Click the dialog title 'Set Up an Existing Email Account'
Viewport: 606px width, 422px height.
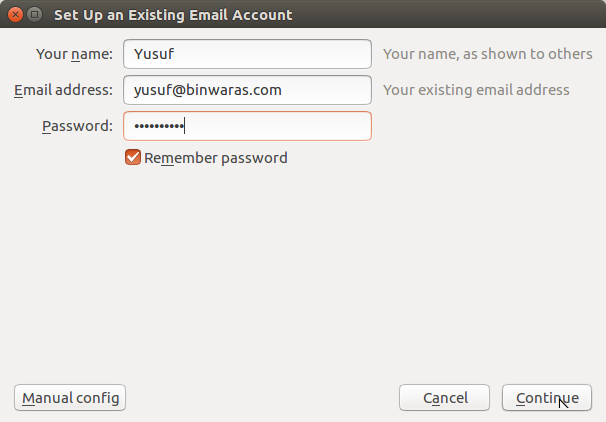[x=173, y=15]
